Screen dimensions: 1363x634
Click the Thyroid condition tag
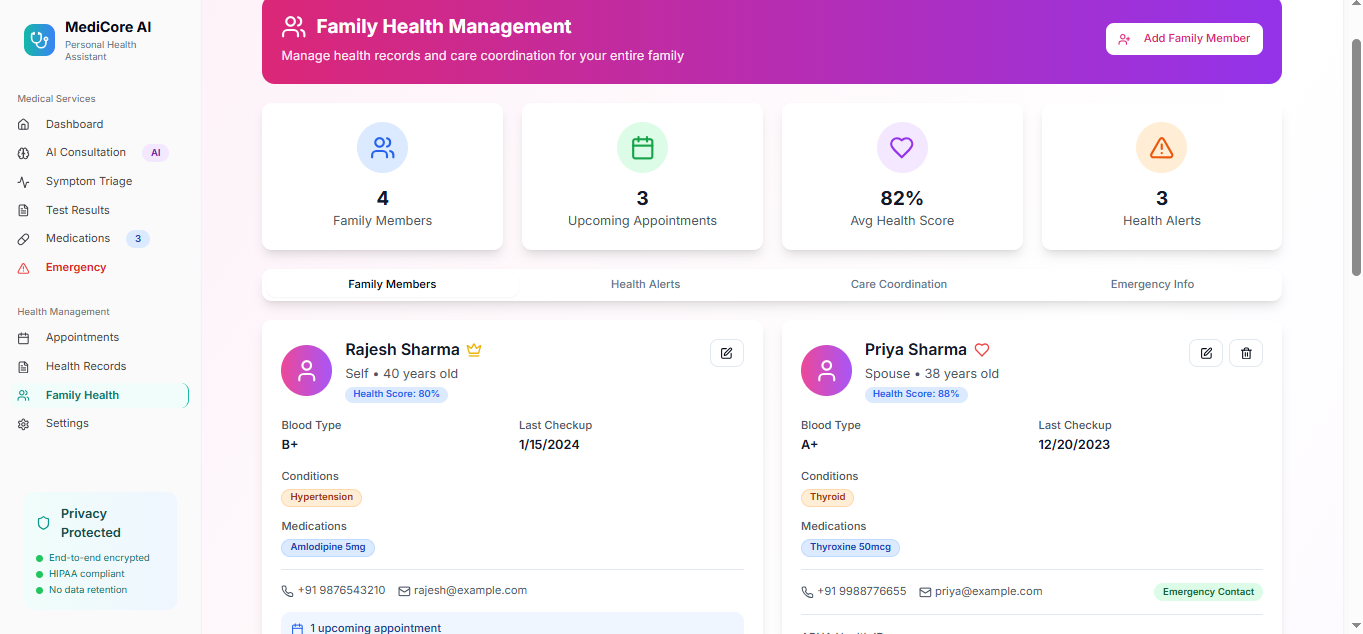[828, 497]
